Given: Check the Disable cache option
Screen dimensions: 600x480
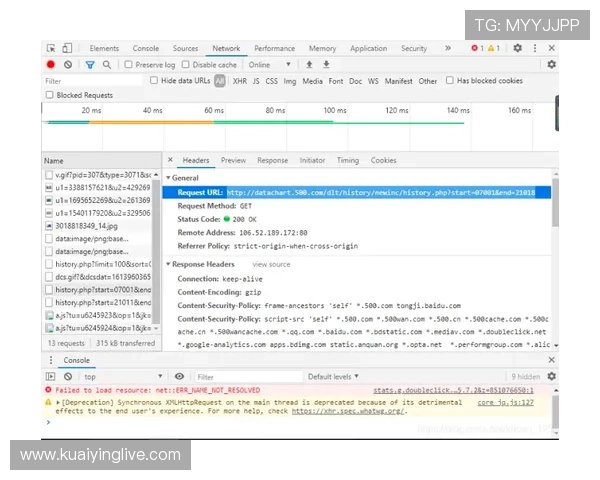Looking at the screenshot, I should [x=186, y=65].
